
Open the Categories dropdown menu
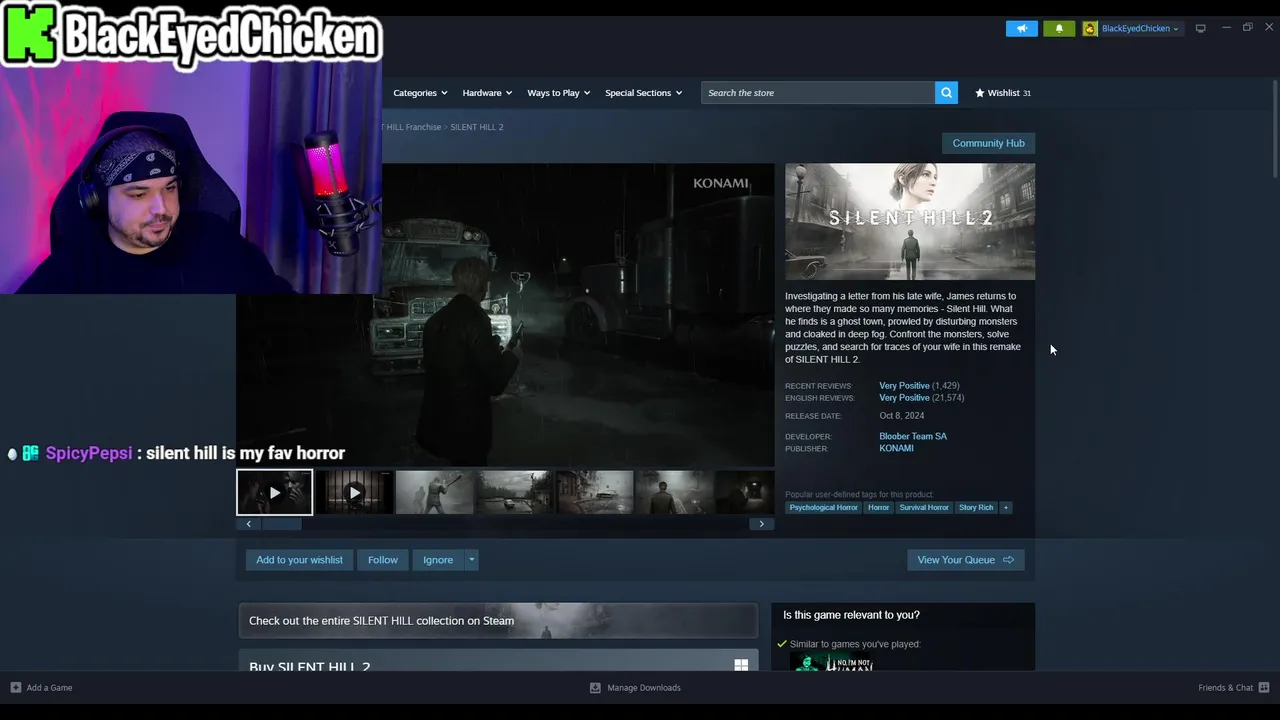tap(420, 93)
